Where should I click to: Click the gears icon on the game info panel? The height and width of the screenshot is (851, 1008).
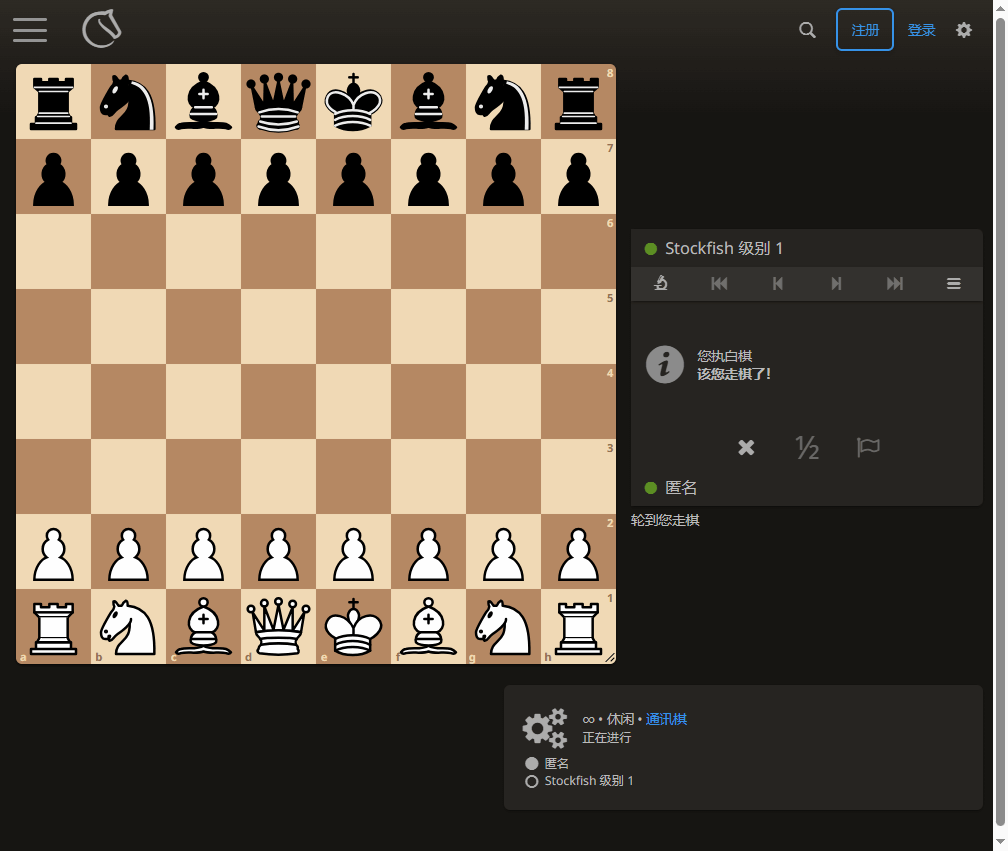tap(545, 727)
